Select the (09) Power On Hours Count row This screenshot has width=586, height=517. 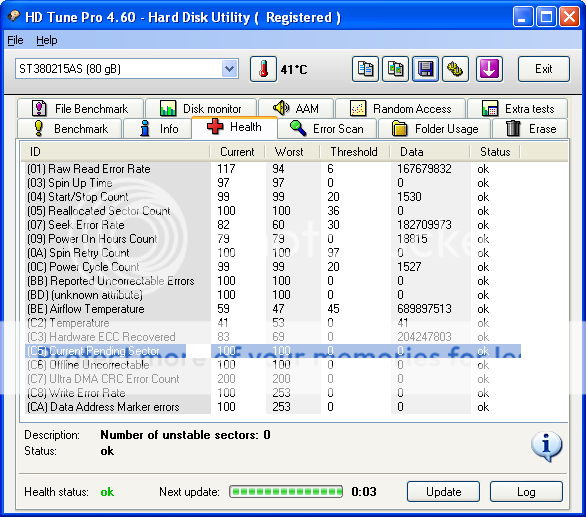click(273, 239)
